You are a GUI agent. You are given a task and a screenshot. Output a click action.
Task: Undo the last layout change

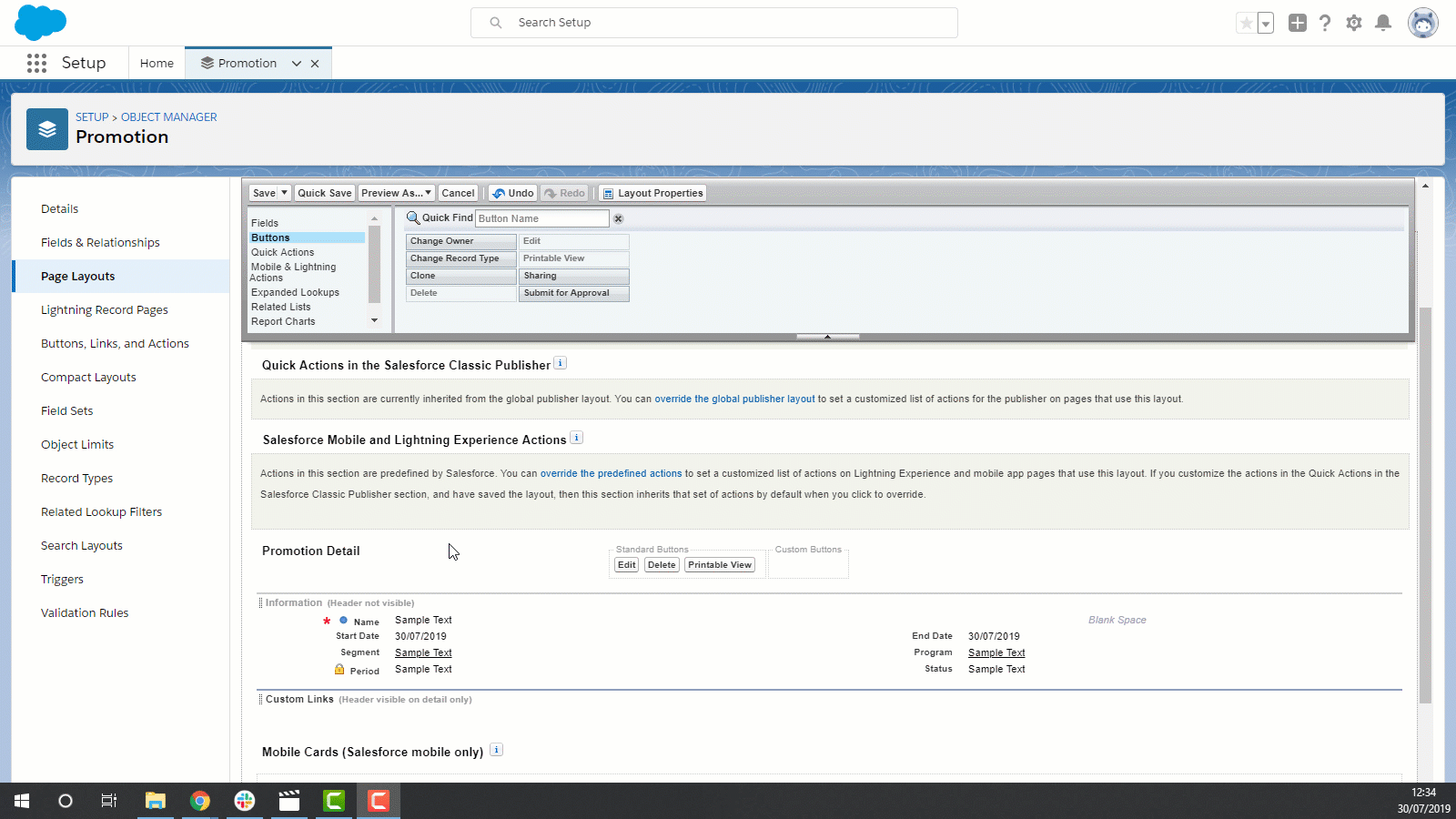513,193
